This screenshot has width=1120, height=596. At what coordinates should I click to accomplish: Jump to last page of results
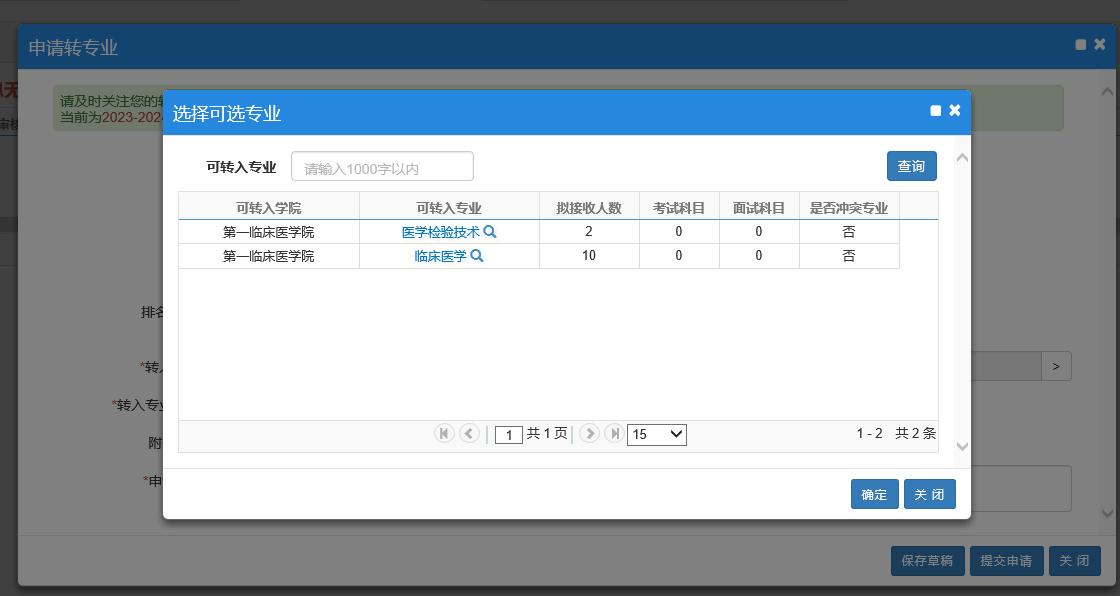613,433
